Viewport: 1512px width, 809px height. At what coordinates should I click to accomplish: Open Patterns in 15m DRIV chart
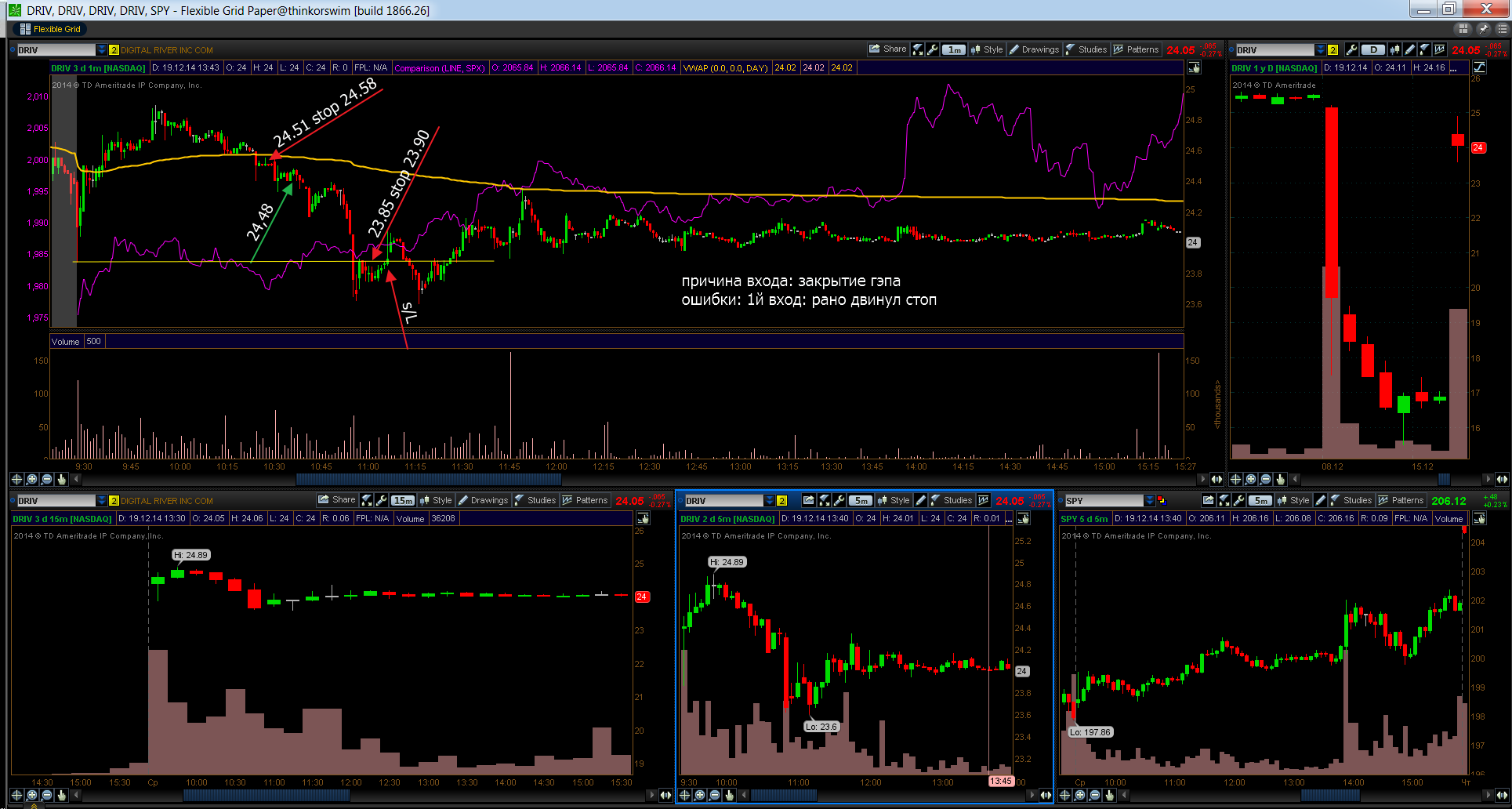(x=585, y=500)
